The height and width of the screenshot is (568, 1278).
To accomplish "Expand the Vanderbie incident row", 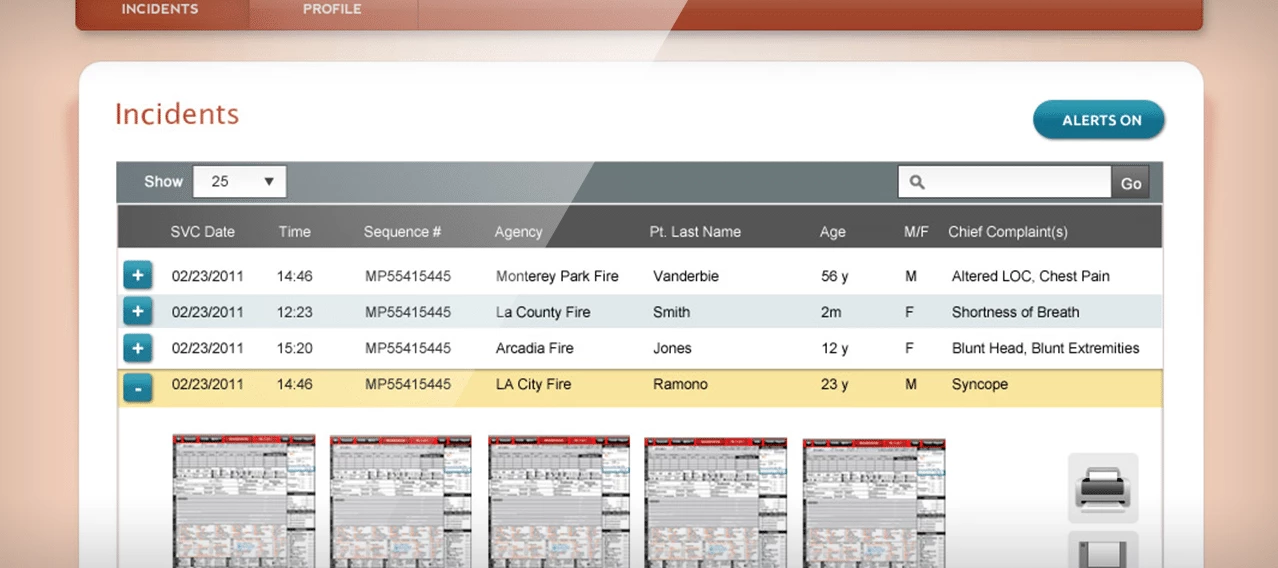I will [138, 276].
